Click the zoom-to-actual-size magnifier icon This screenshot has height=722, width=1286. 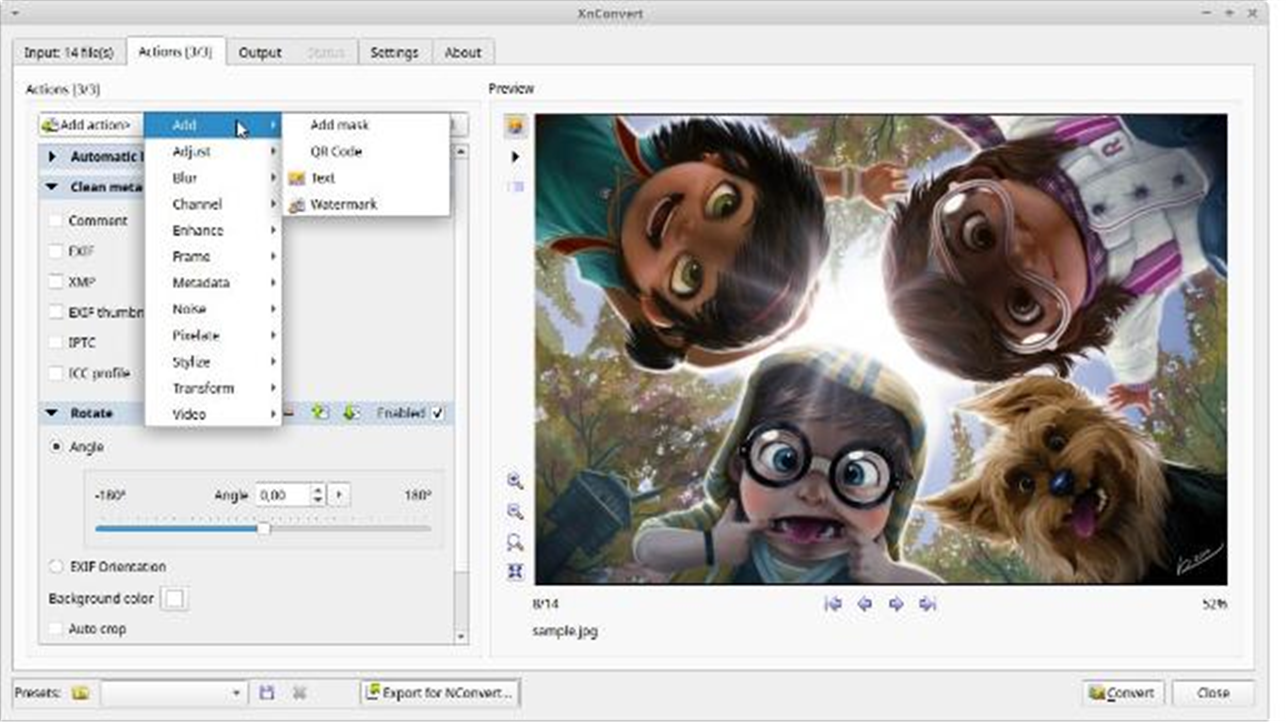[x=515, y=542]
